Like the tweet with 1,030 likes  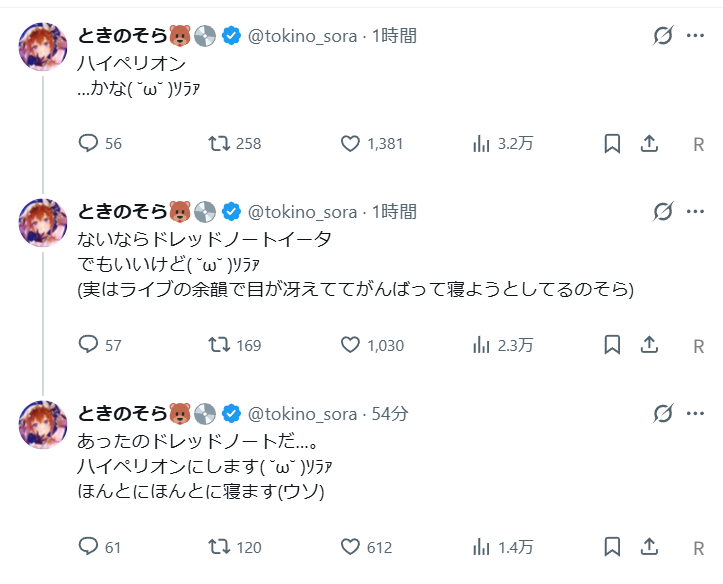point(350,345)
